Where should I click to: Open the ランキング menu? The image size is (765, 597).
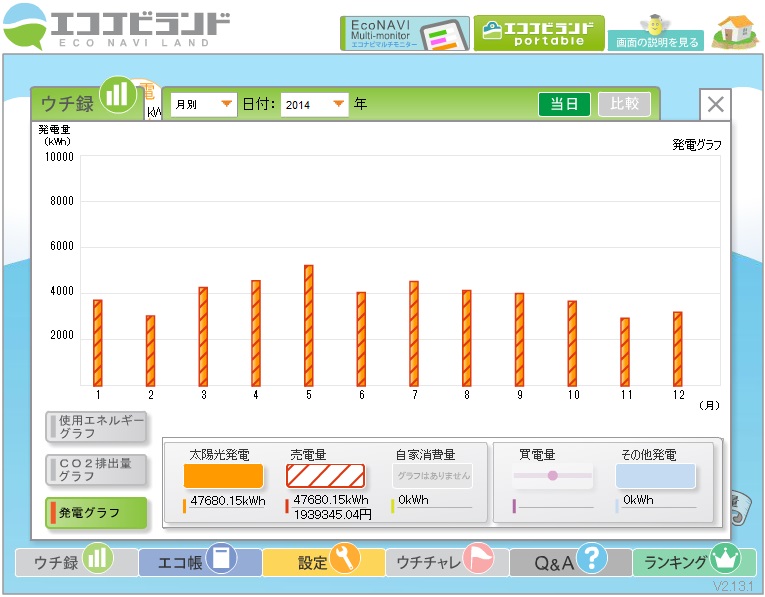coord(695,562)
